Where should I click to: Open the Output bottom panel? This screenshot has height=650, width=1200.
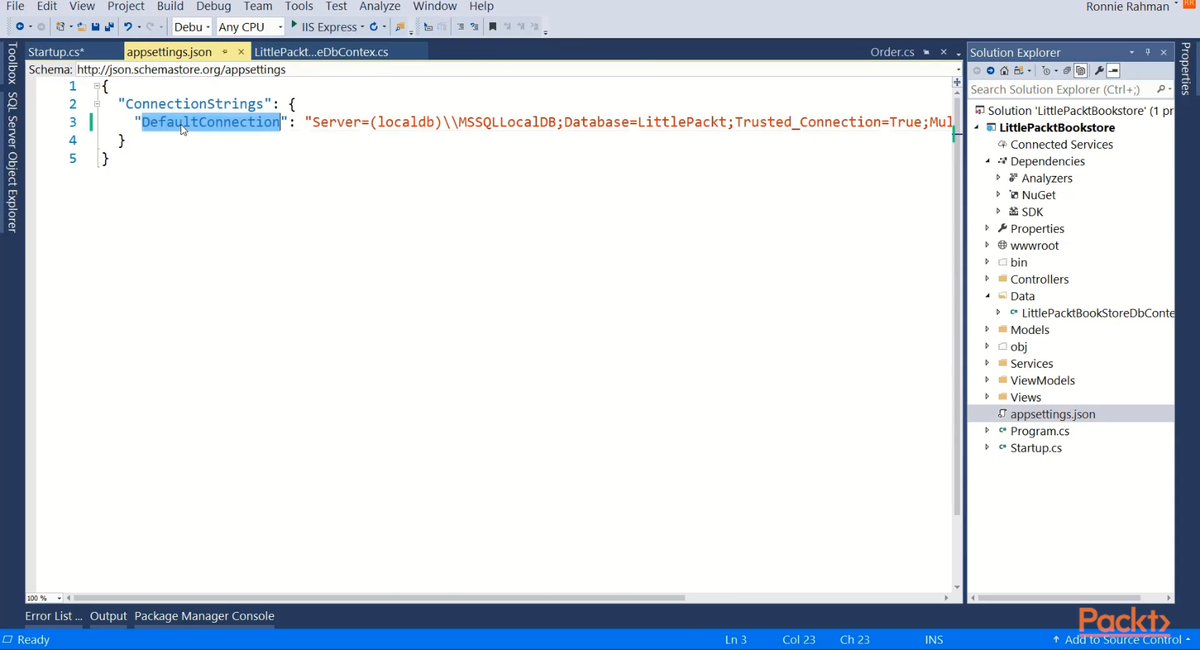click(108, 616)
